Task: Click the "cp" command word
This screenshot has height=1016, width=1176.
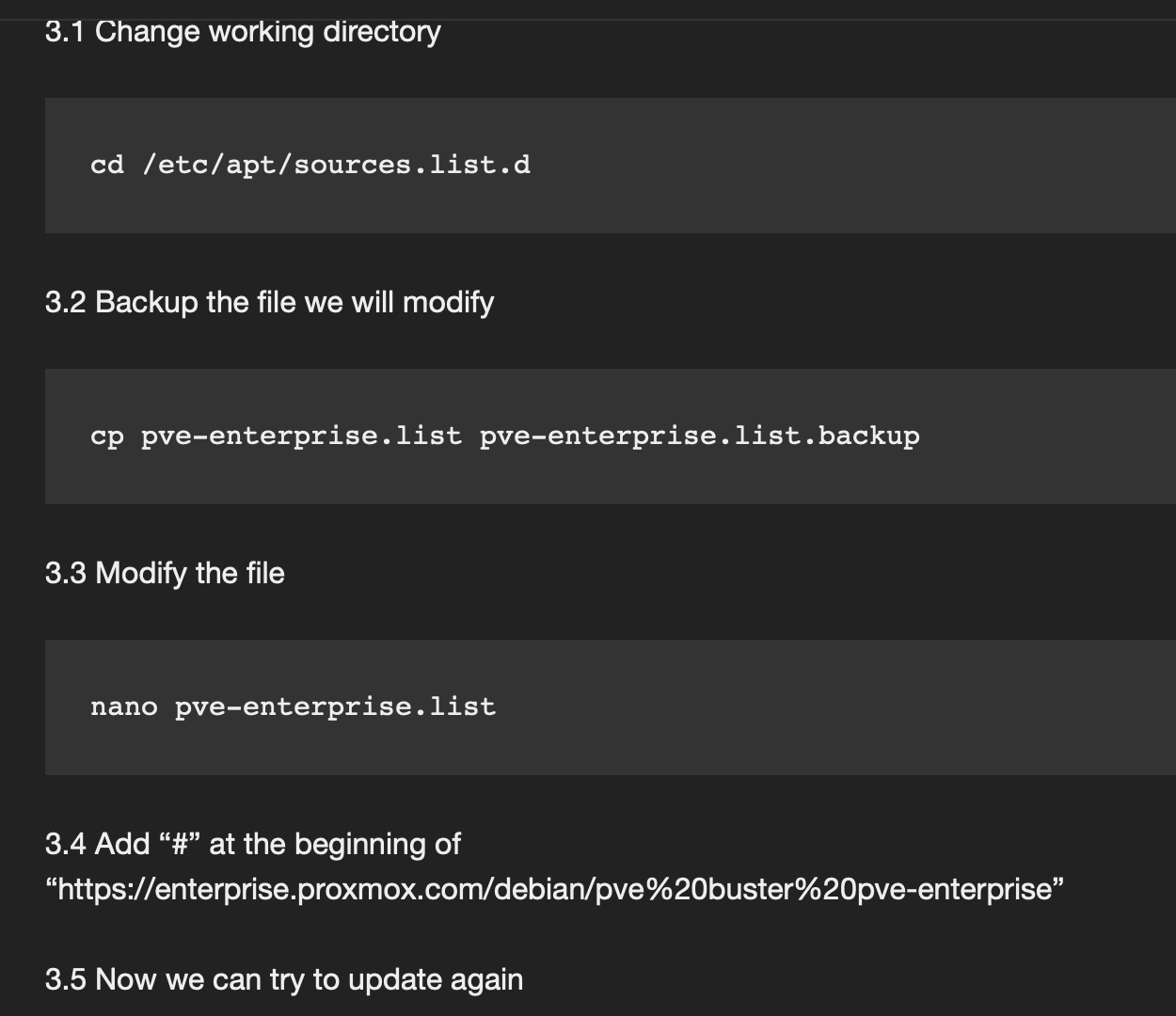Action: pyautogui.click(x=107, y=437)
